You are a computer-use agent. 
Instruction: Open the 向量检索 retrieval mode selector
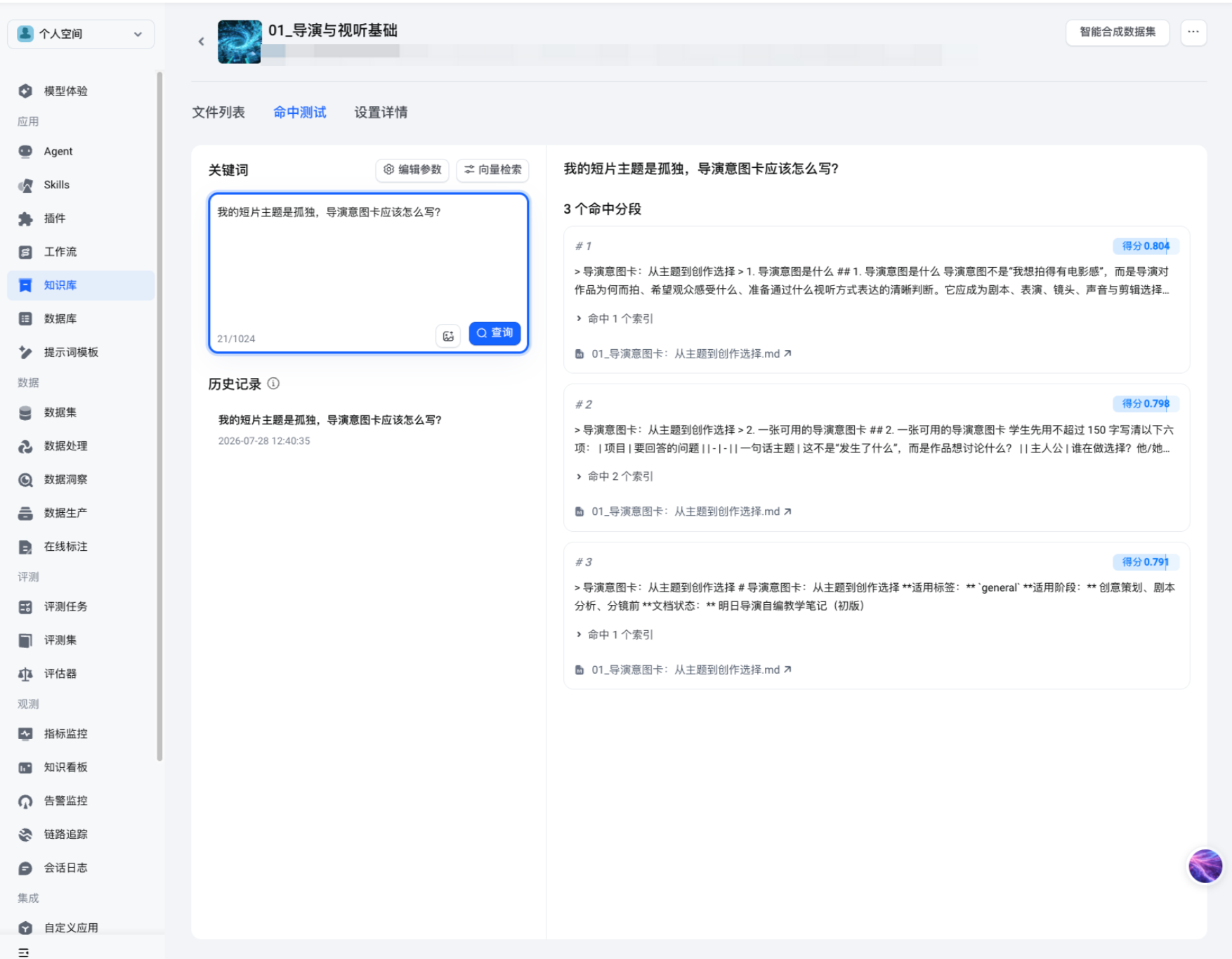coord(492,169)
